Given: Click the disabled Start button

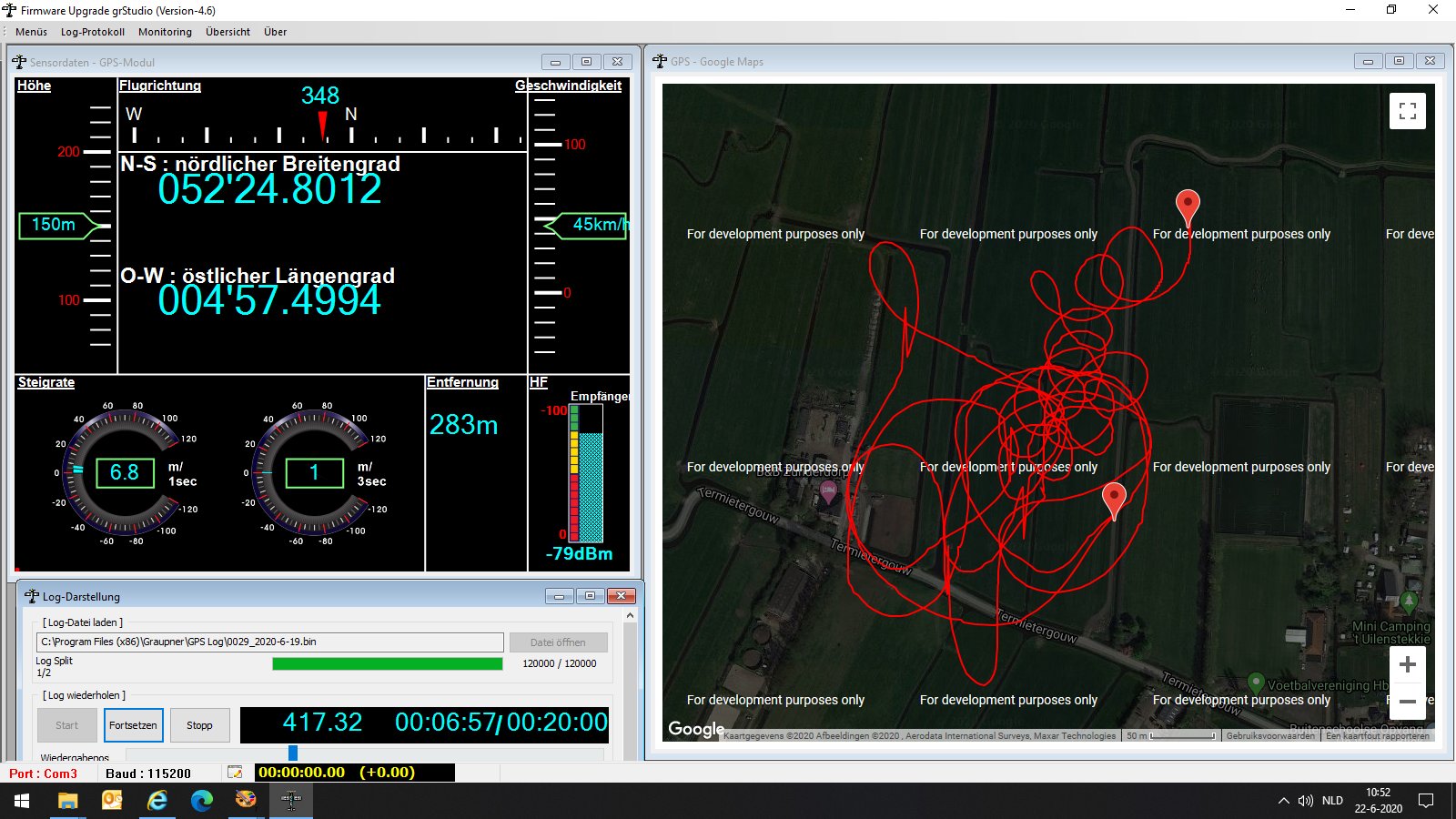Looking at the screenshot, I should 66,725.
